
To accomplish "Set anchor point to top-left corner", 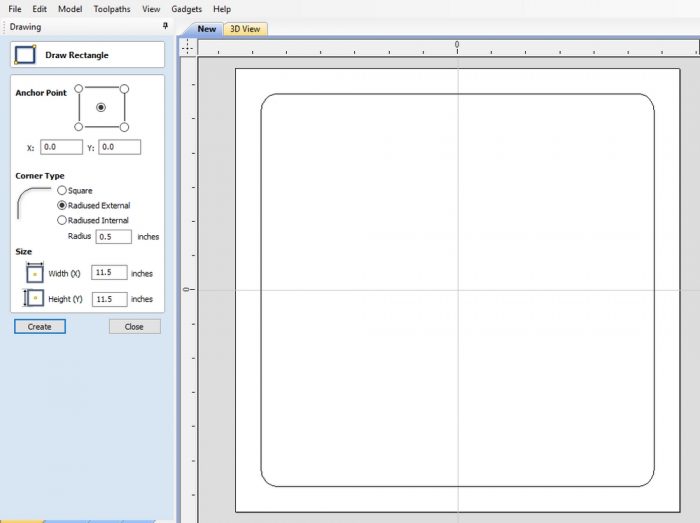I will (79, 89).
